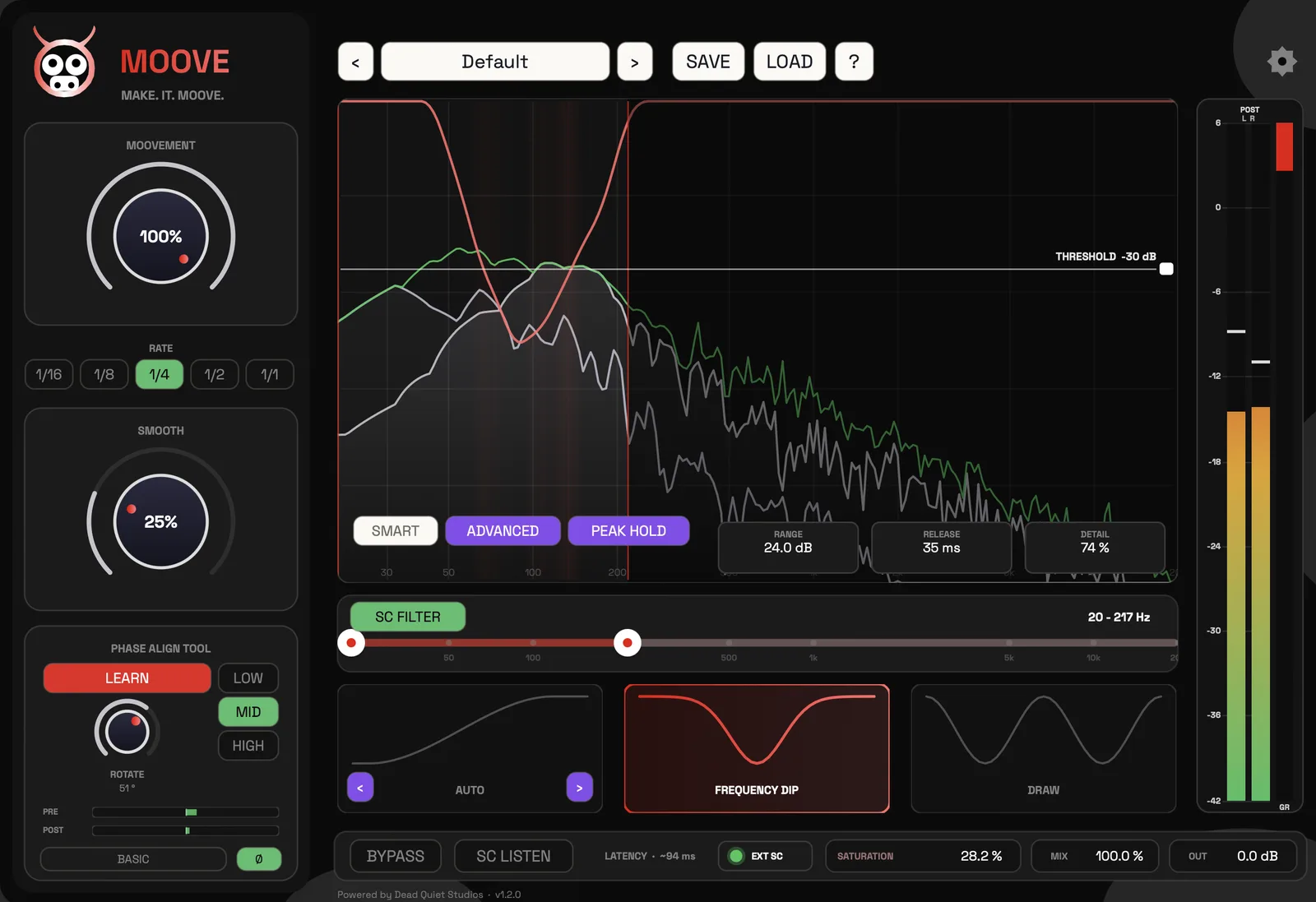This screenshot has height=902, width=1316.
Task: Click the PRE phase correlation meter
Action: (186, 812)
